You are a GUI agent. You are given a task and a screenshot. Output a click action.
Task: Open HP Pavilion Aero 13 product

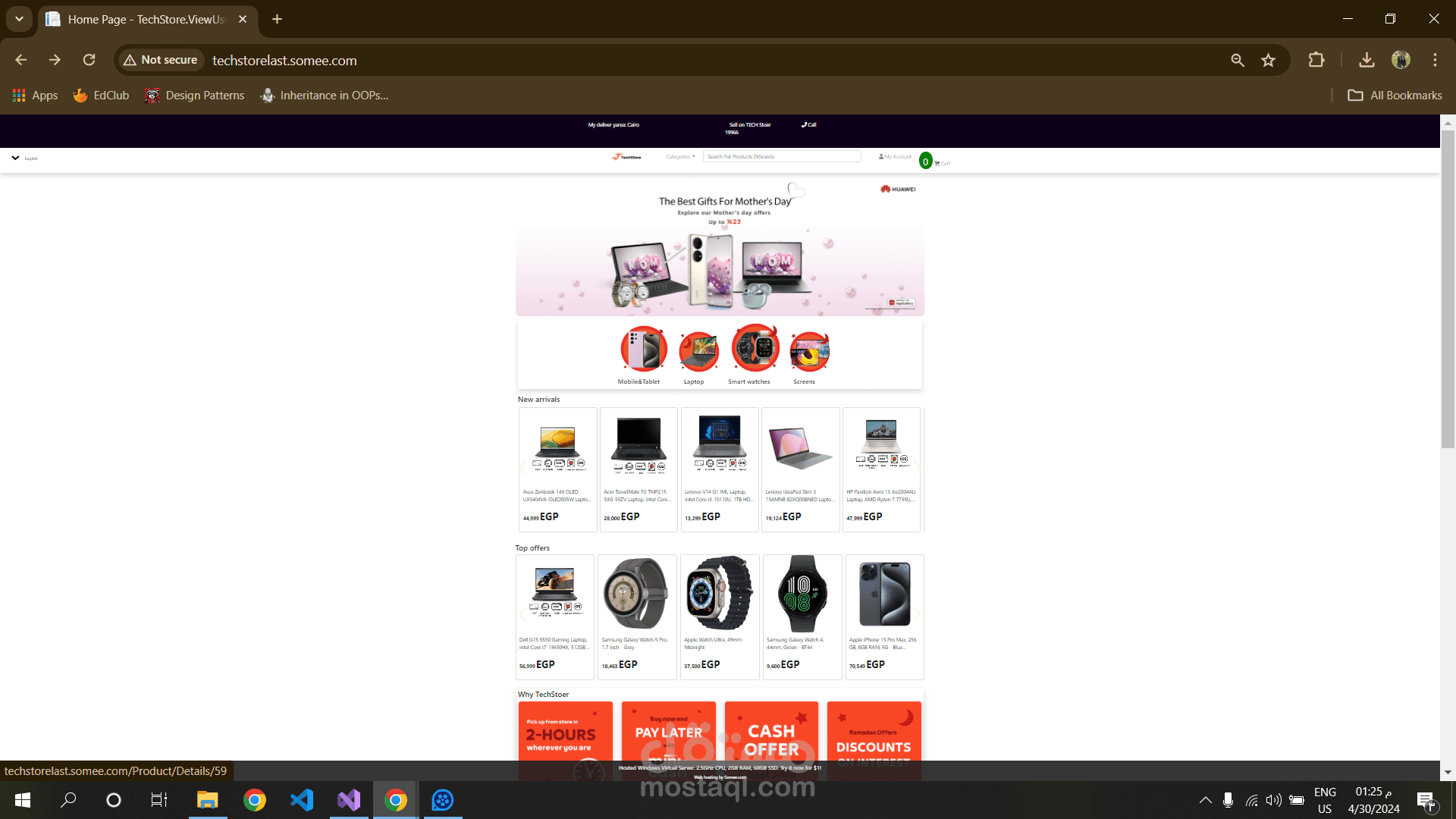coord(881,469)
